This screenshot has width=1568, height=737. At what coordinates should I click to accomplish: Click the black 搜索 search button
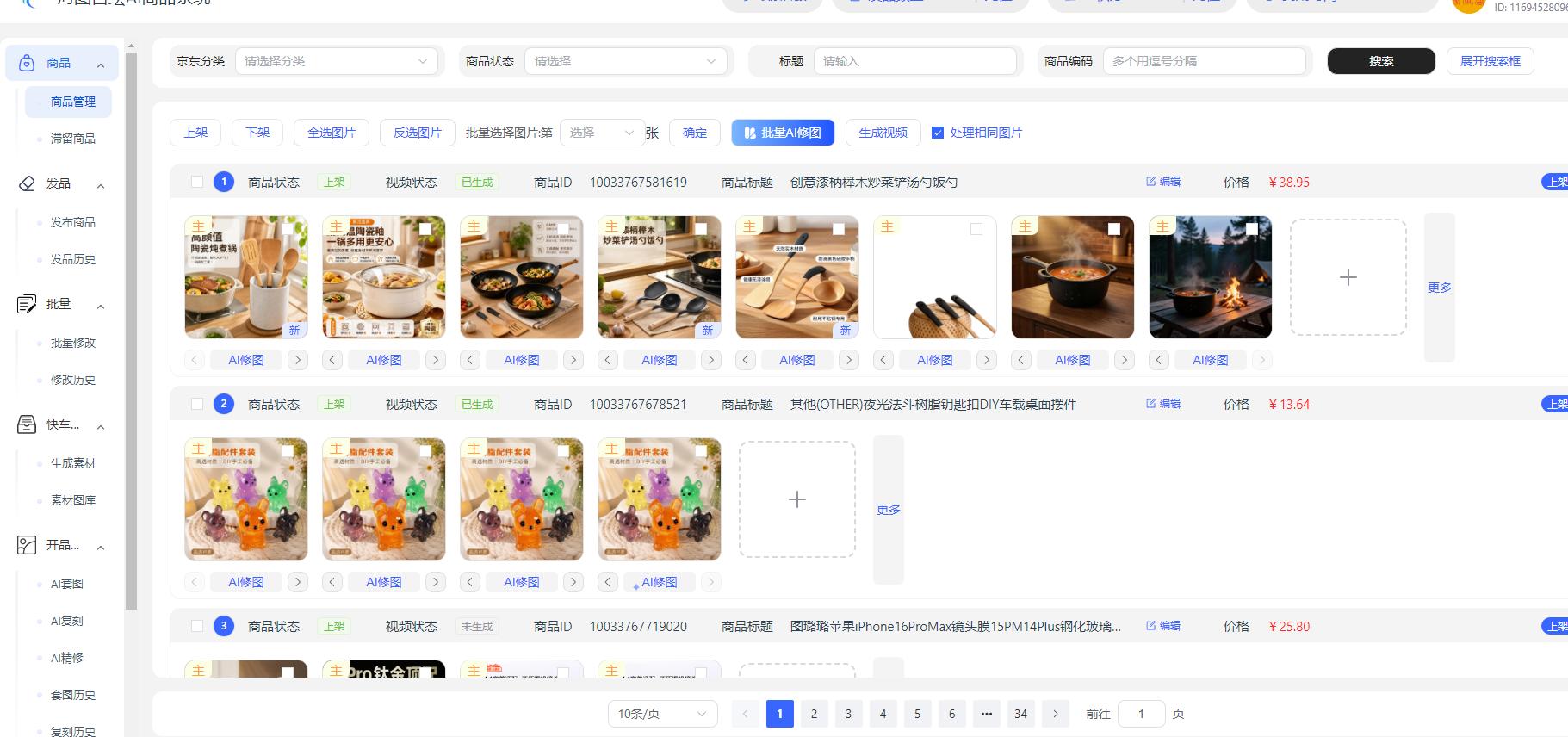tap(1381, 61)
